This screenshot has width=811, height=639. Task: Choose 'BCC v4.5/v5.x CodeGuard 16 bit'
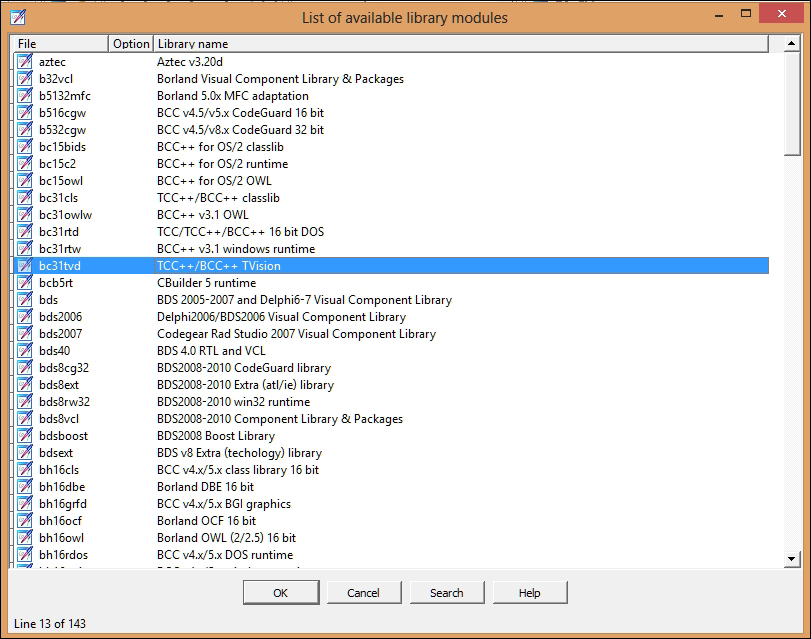(x=241, y=113)
